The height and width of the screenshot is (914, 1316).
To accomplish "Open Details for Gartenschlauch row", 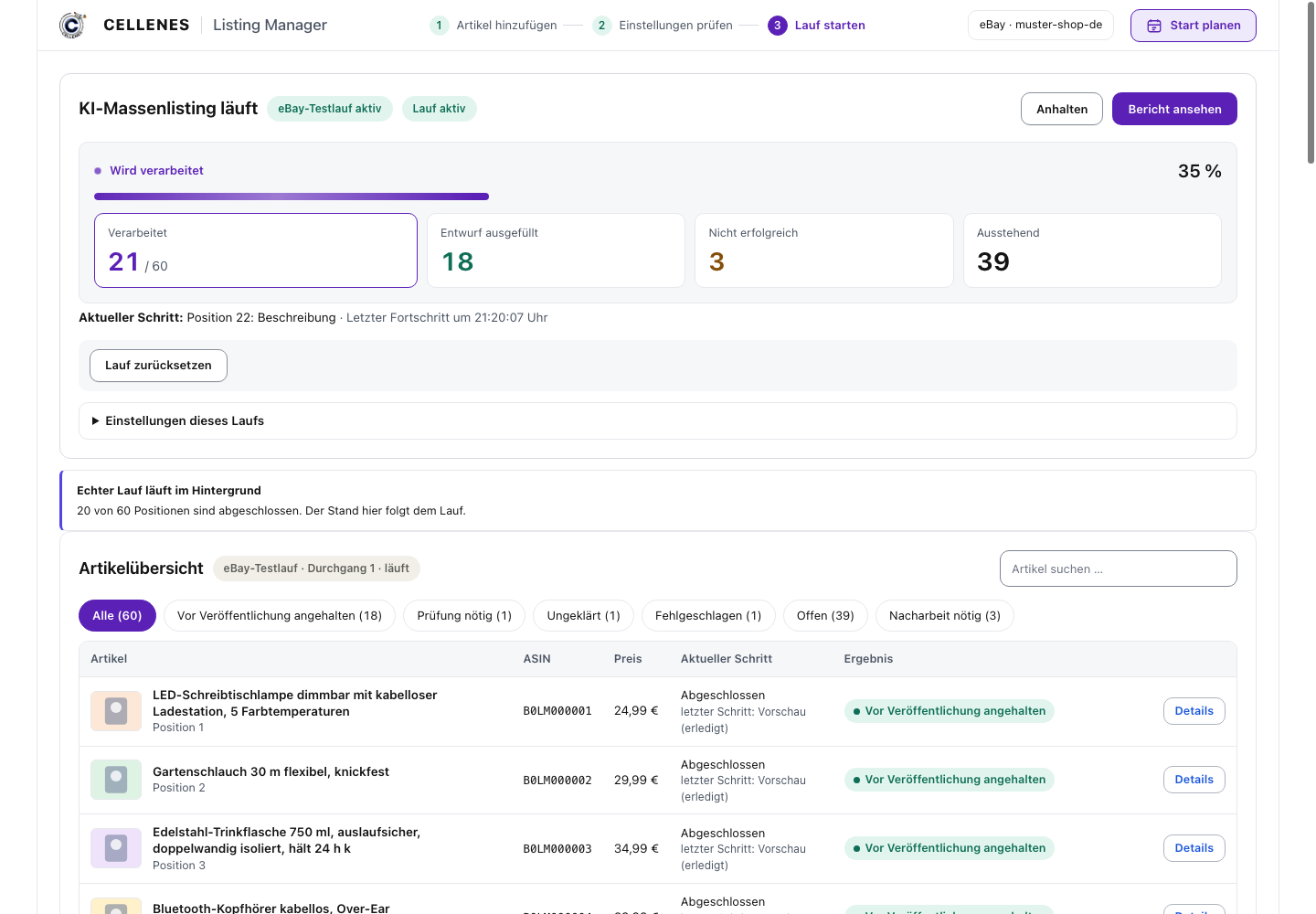I will point(1194,780).
